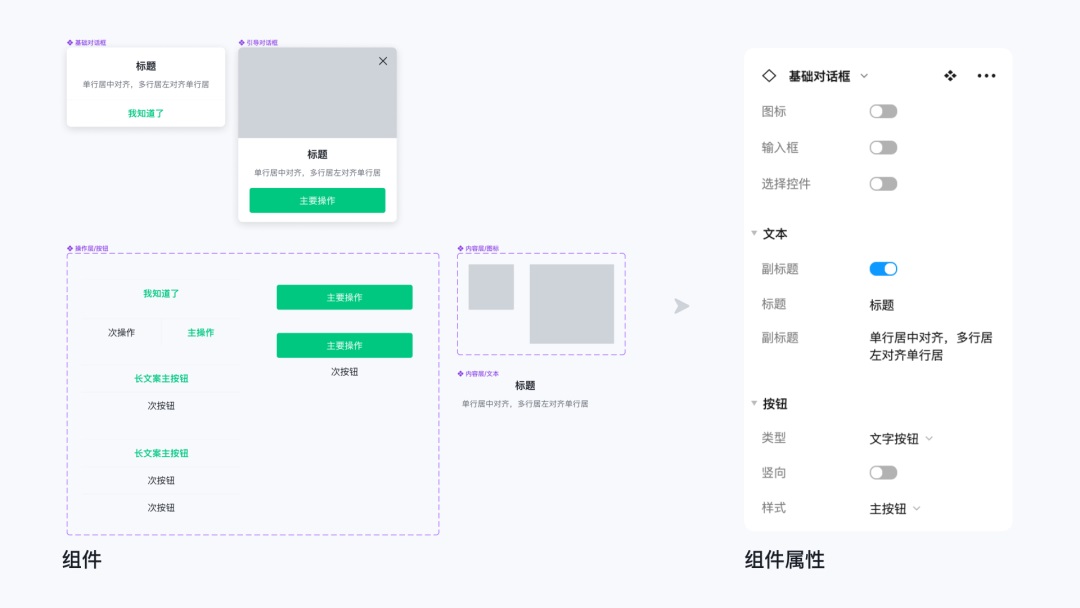Click the description line under 内容层/文本 标题
Viewport: 1080px width, 608px height.
[x=525, y=404]
